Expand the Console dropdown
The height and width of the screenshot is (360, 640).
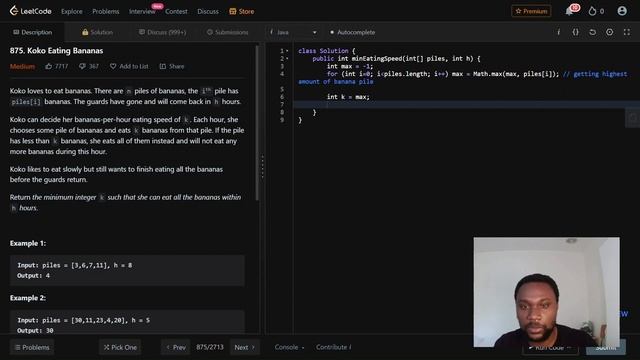click(289, 347)
